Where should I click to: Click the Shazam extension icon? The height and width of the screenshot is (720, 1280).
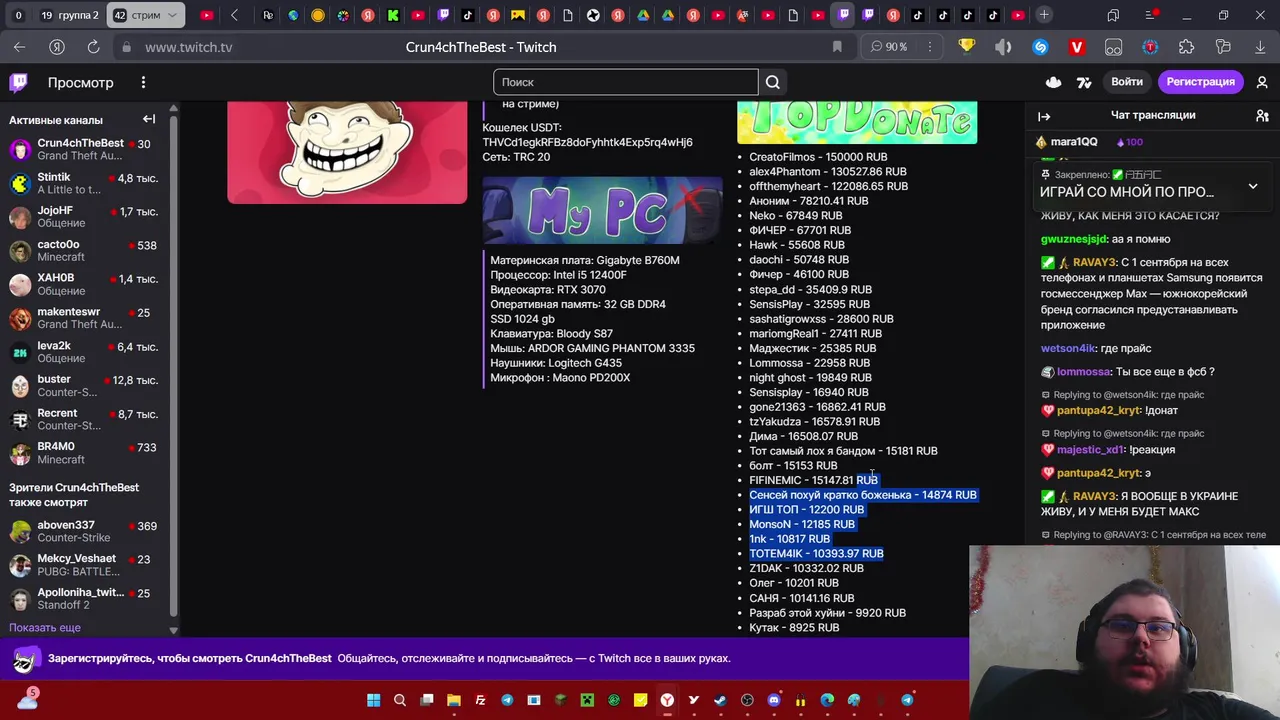pos(1040,47)
